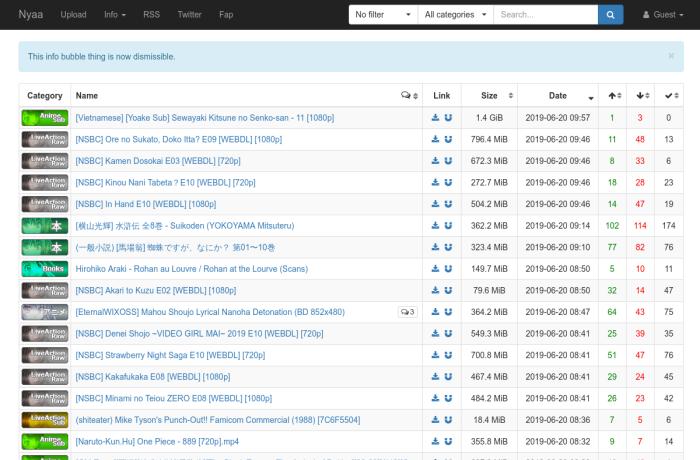Click the search magnifier button
The image size is (700, 460).
[x=610, y=15]
